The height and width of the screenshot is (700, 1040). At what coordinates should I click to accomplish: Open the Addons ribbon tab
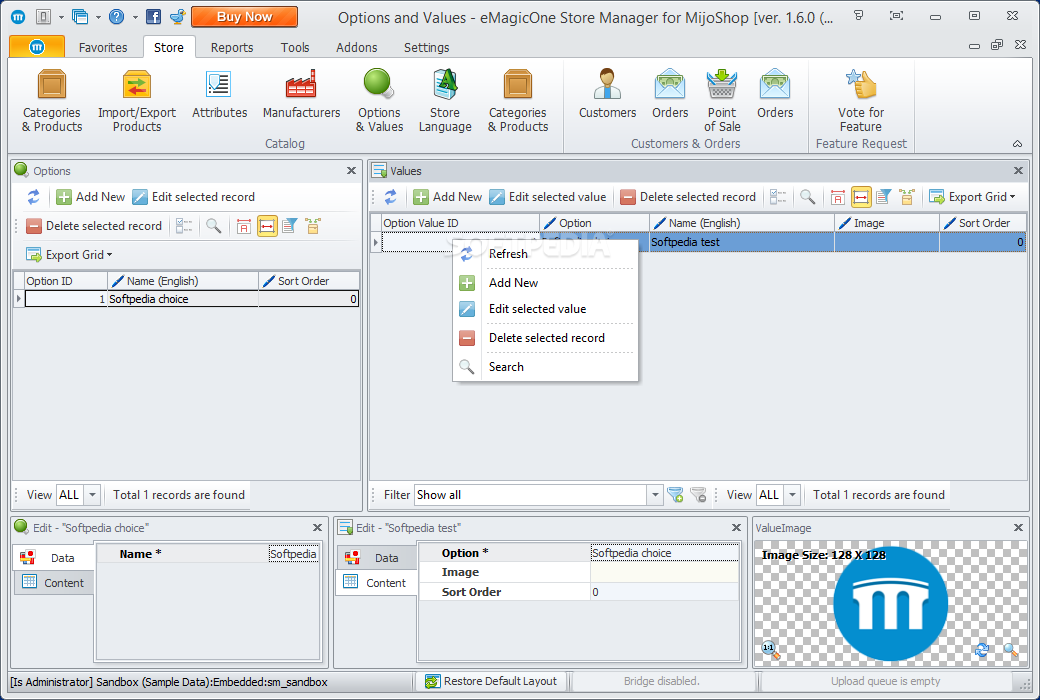(x=356, y=48)
